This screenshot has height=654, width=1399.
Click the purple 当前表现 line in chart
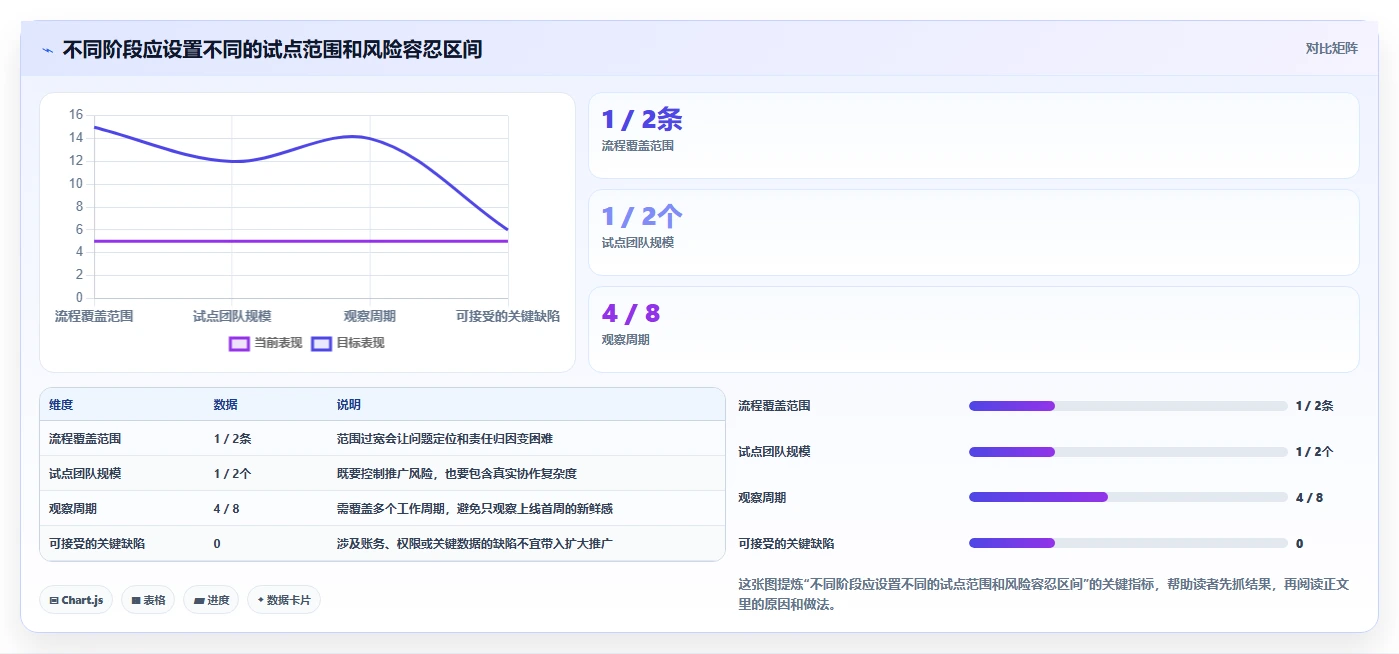click(300, 241)
